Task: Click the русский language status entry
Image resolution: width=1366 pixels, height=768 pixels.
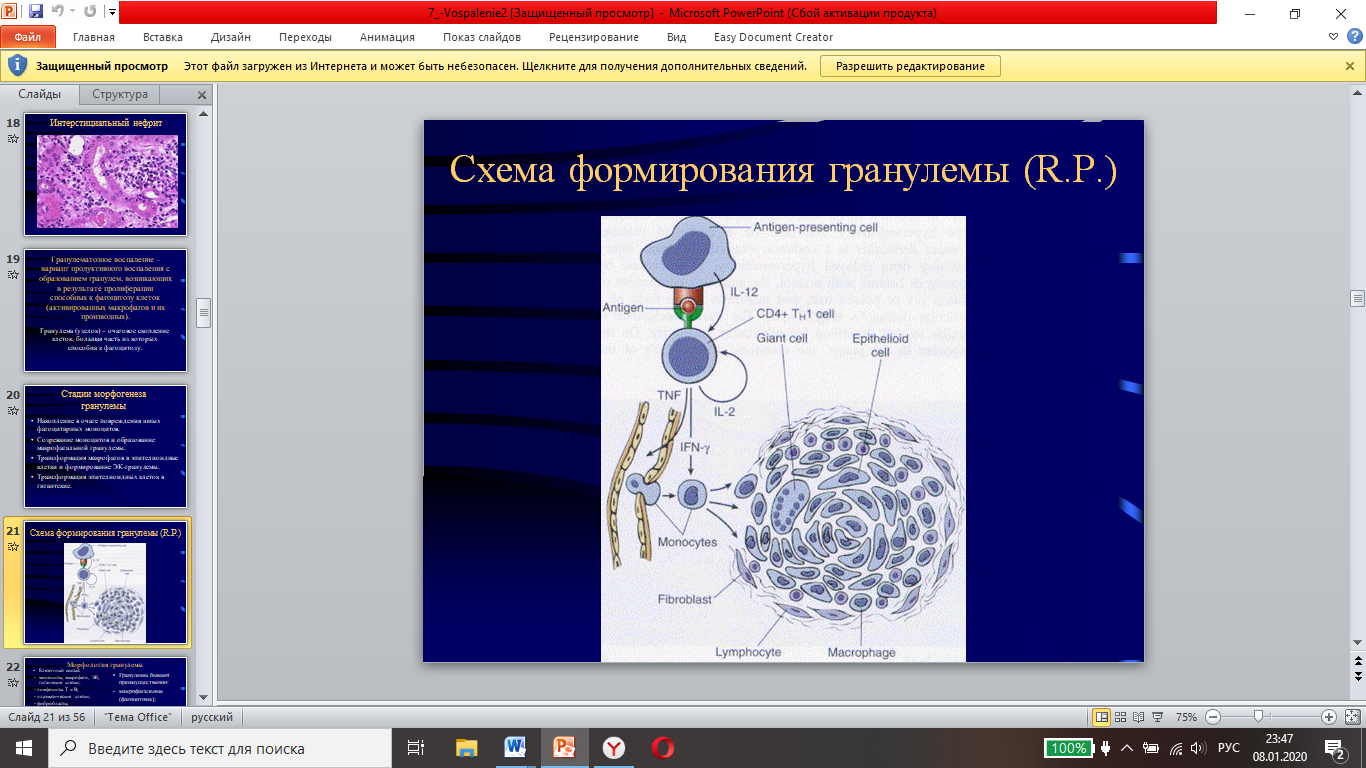Action: (212, 717)
